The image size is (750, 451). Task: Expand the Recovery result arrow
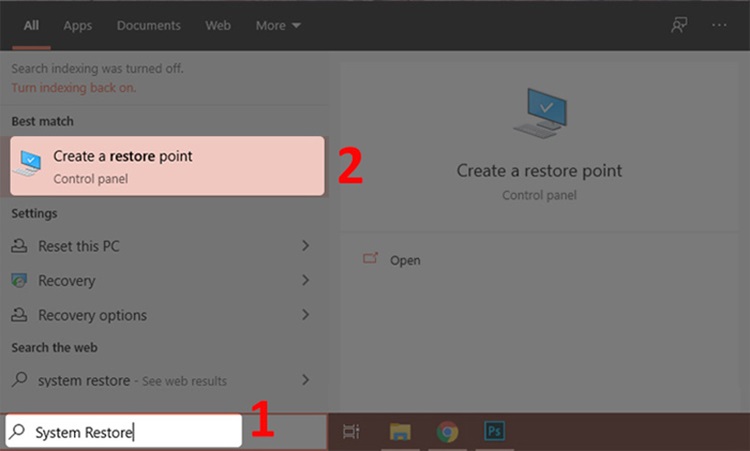pyautogui.click(x=305, y=281)
